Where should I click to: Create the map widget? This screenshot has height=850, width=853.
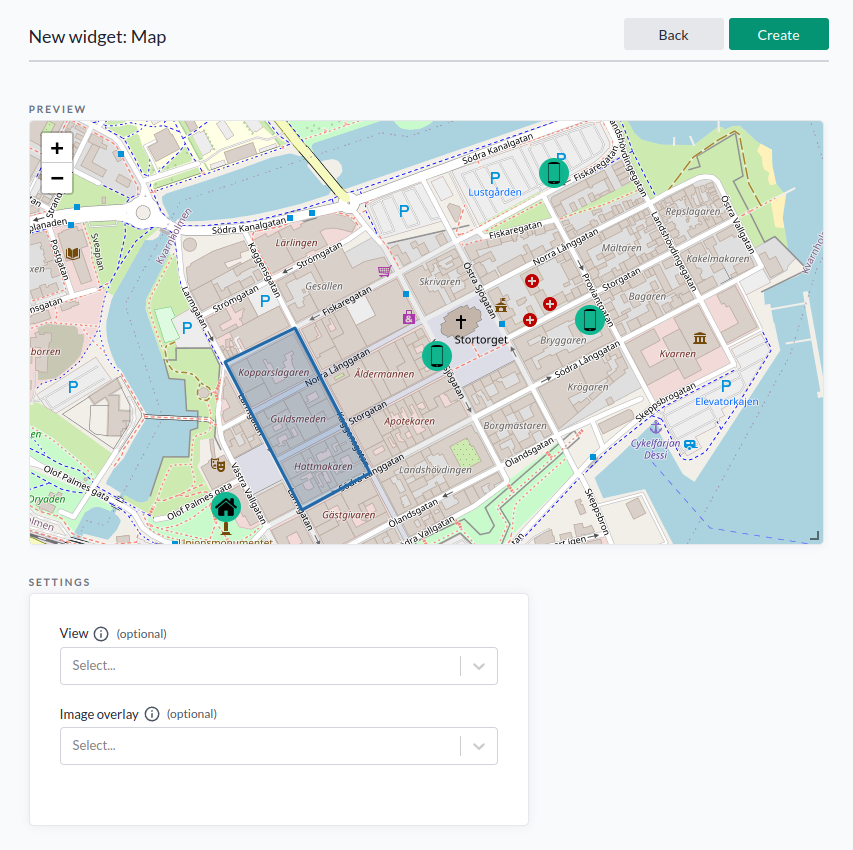pyautogui.click(x=778, y=34)
